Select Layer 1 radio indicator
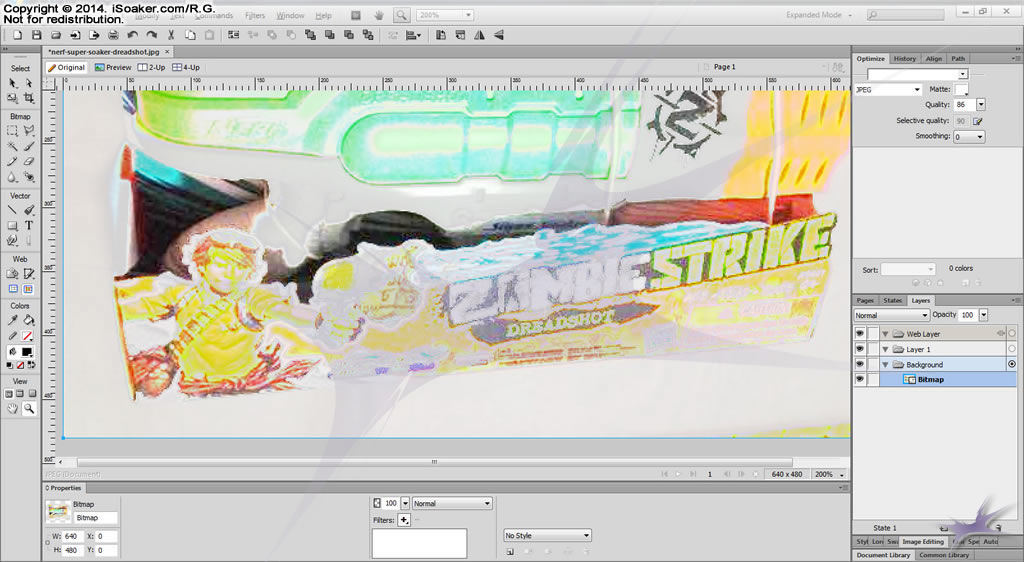The image size is (1024, 562). (x=1012, y=349)
